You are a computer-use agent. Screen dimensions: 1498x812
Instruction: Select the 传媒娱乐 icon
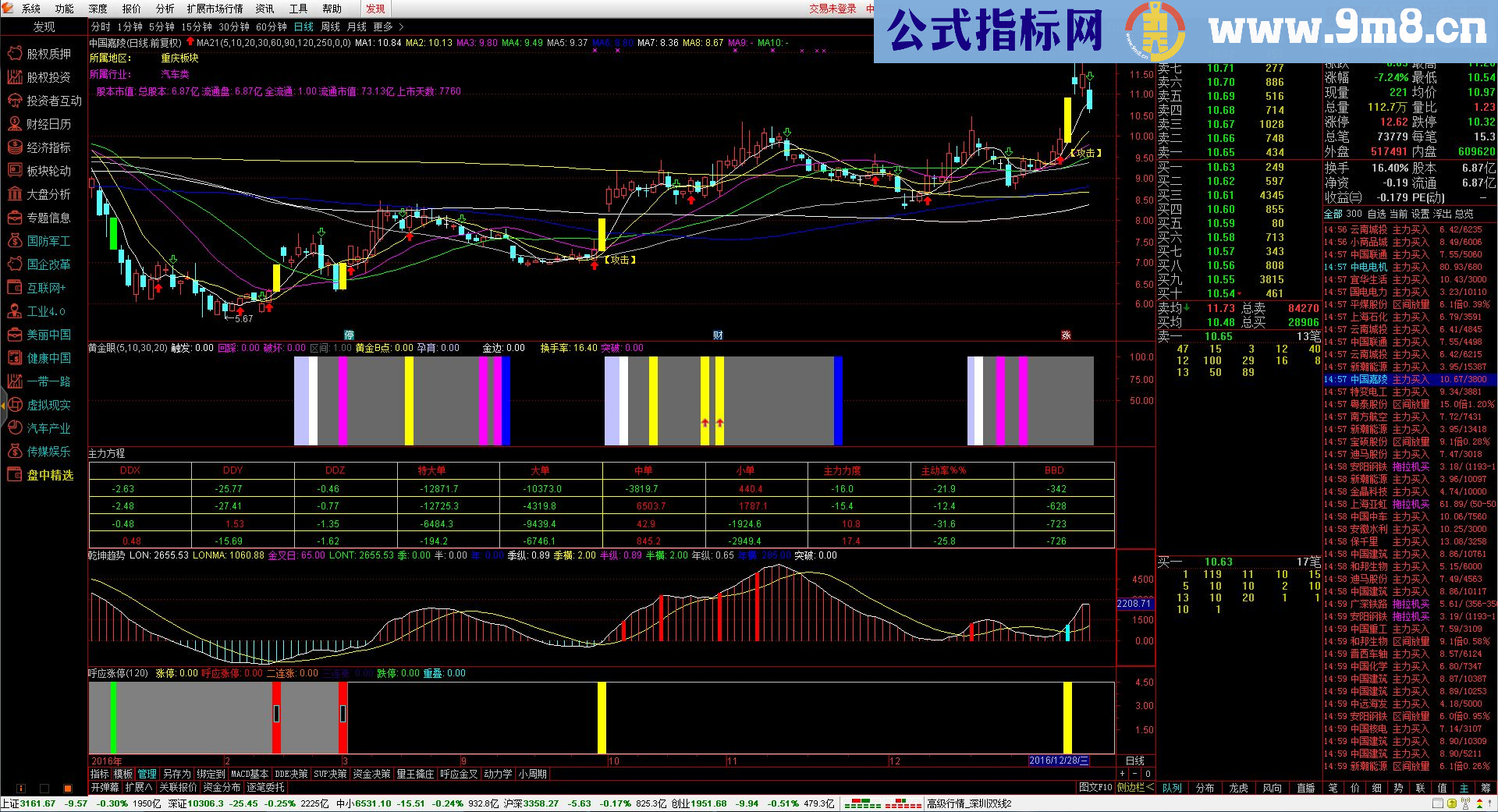tap(14, 451)
